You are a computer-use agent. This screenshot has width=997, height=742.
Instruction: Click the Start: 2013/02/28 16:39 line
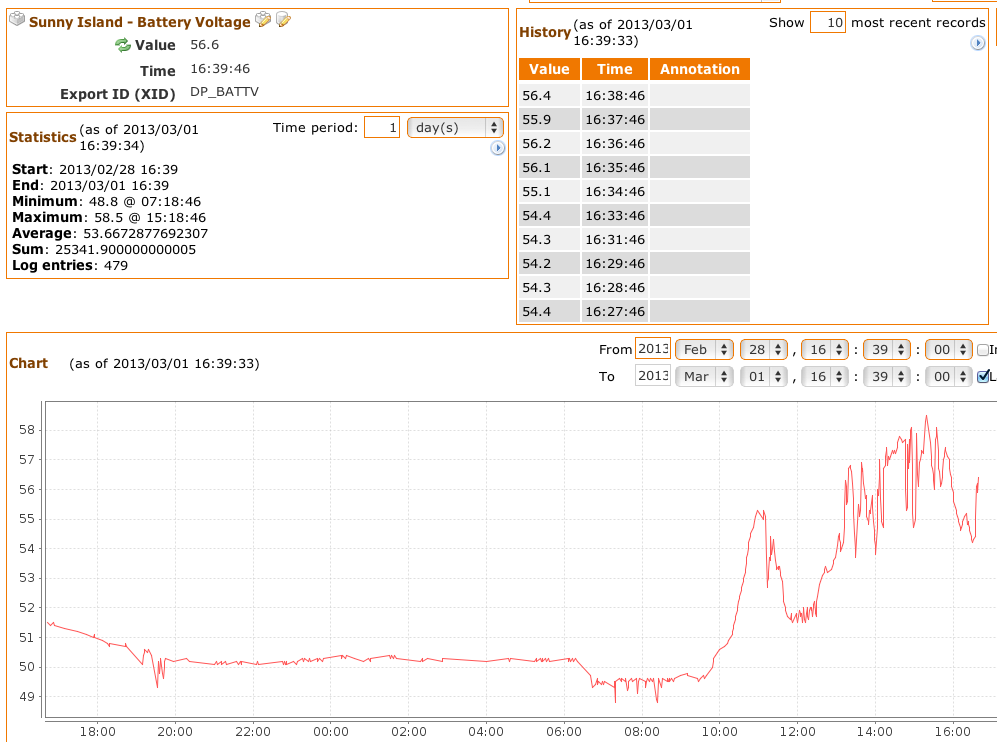95,170
